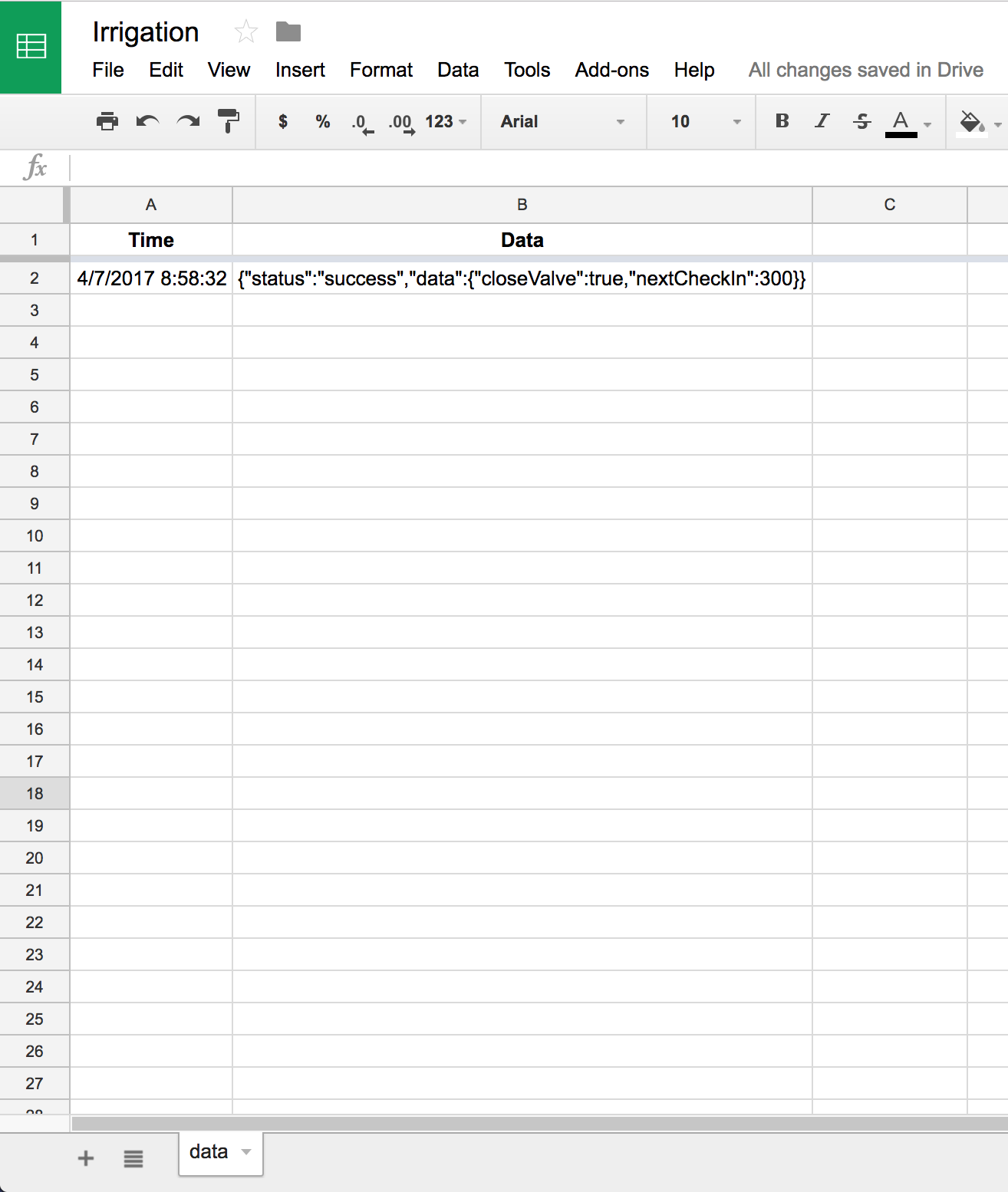The image size is (1008, 1192).
Task: Open the font size 10 dropdown
Action: pyautogui.click(x=706, y=121)
